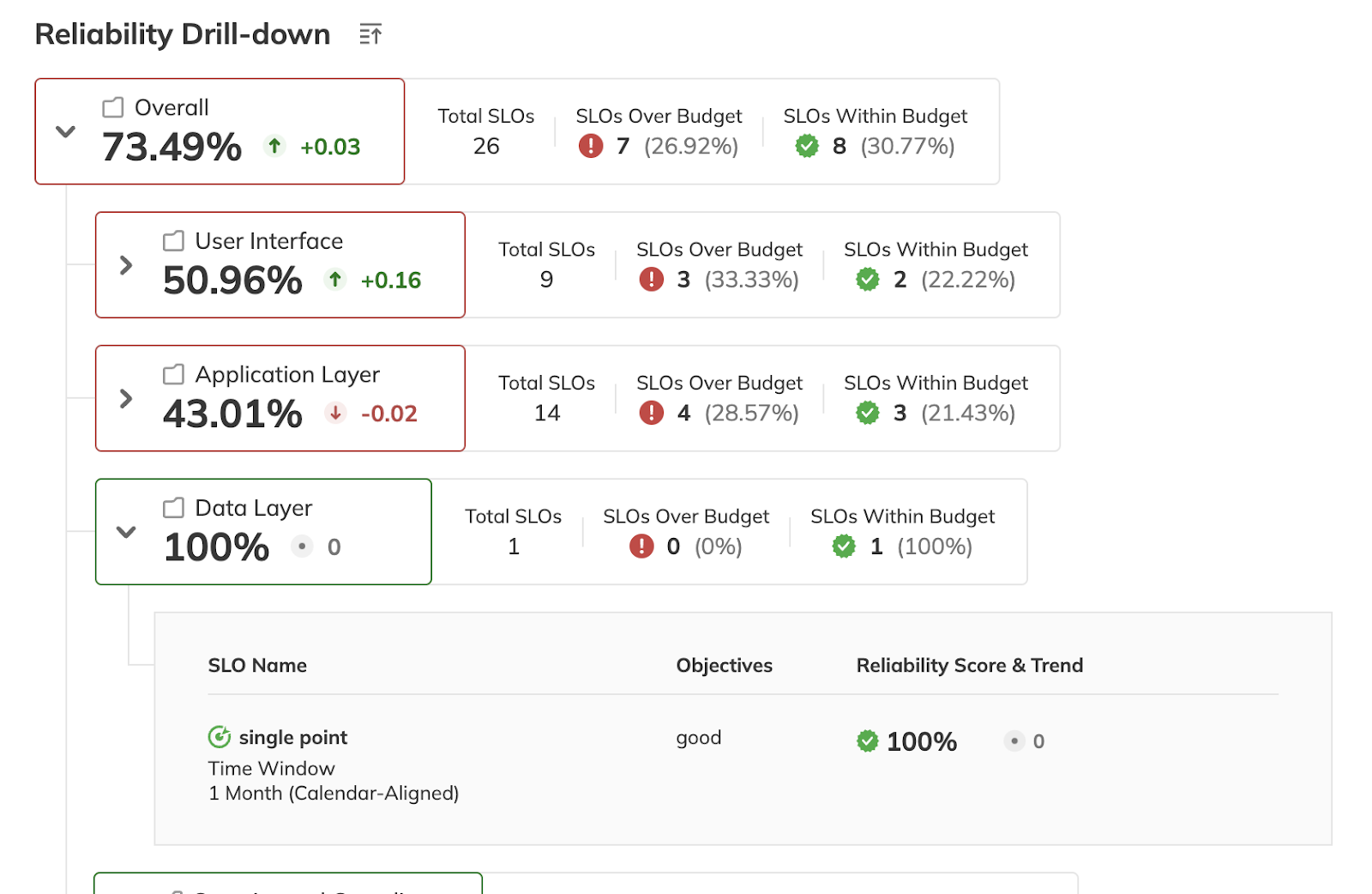Expand the User Interface row

click(x=126, y=265)
